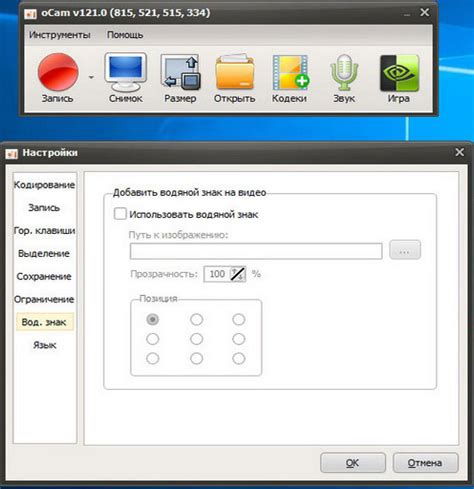Screen dimensions: 474x489
Task: Choose the center watermark position radio
Action: [196, 339]
